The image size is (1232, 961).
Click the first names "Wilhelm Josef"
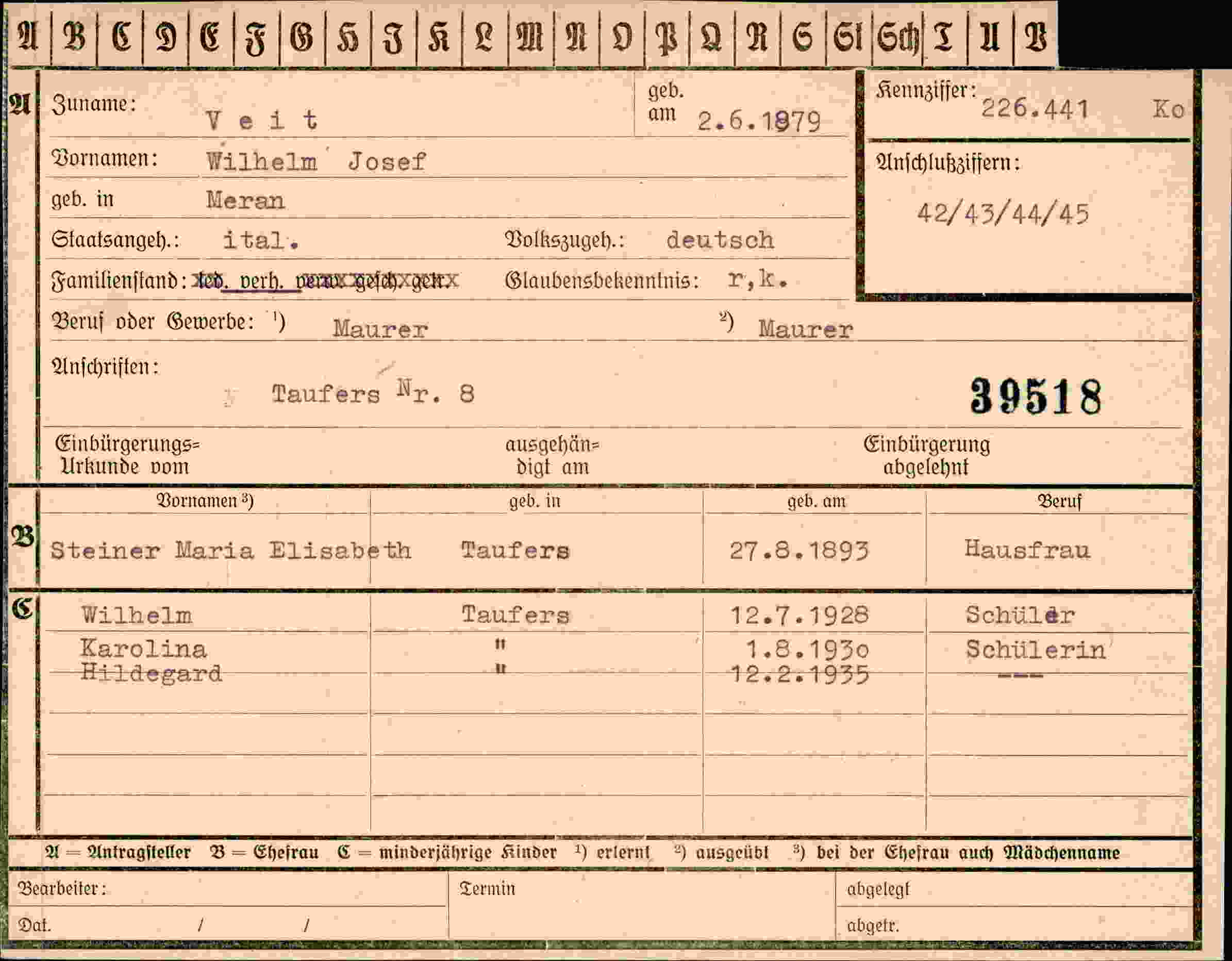(x=316, y=162)
